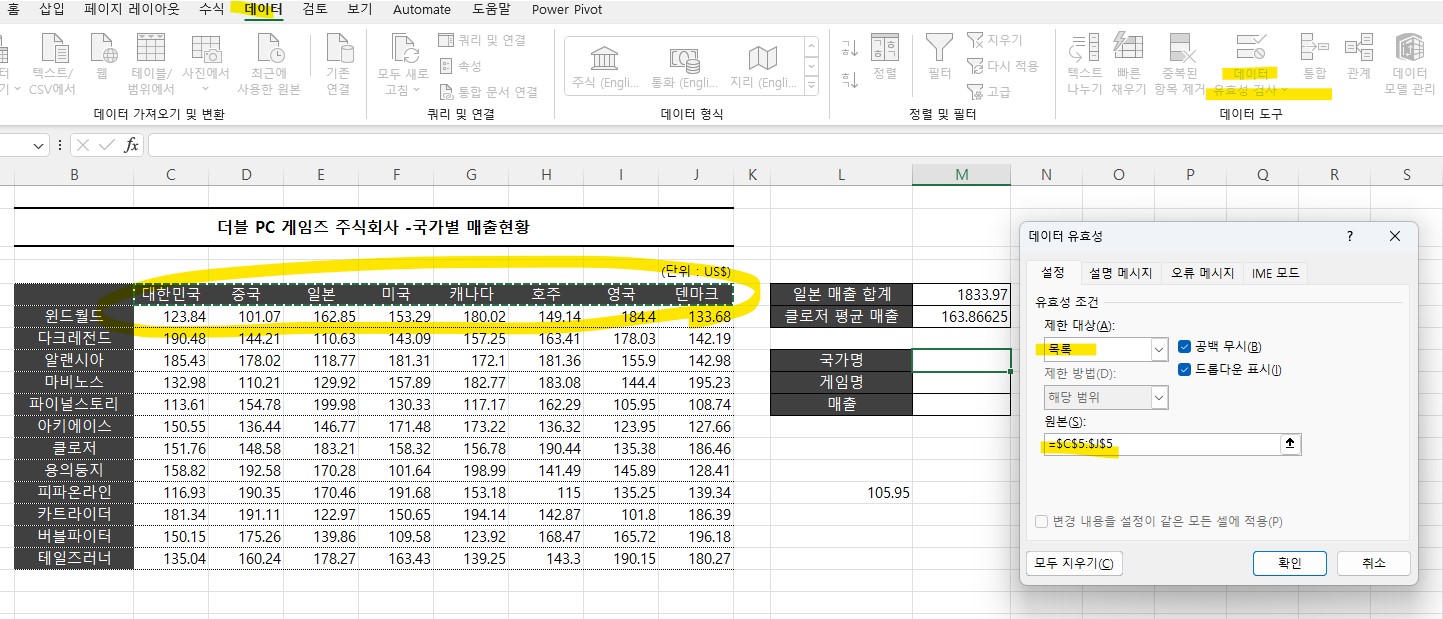Click the 기존 연결 icon
The height and width of the screenshot is (619, 1443).
coord(338,49)
